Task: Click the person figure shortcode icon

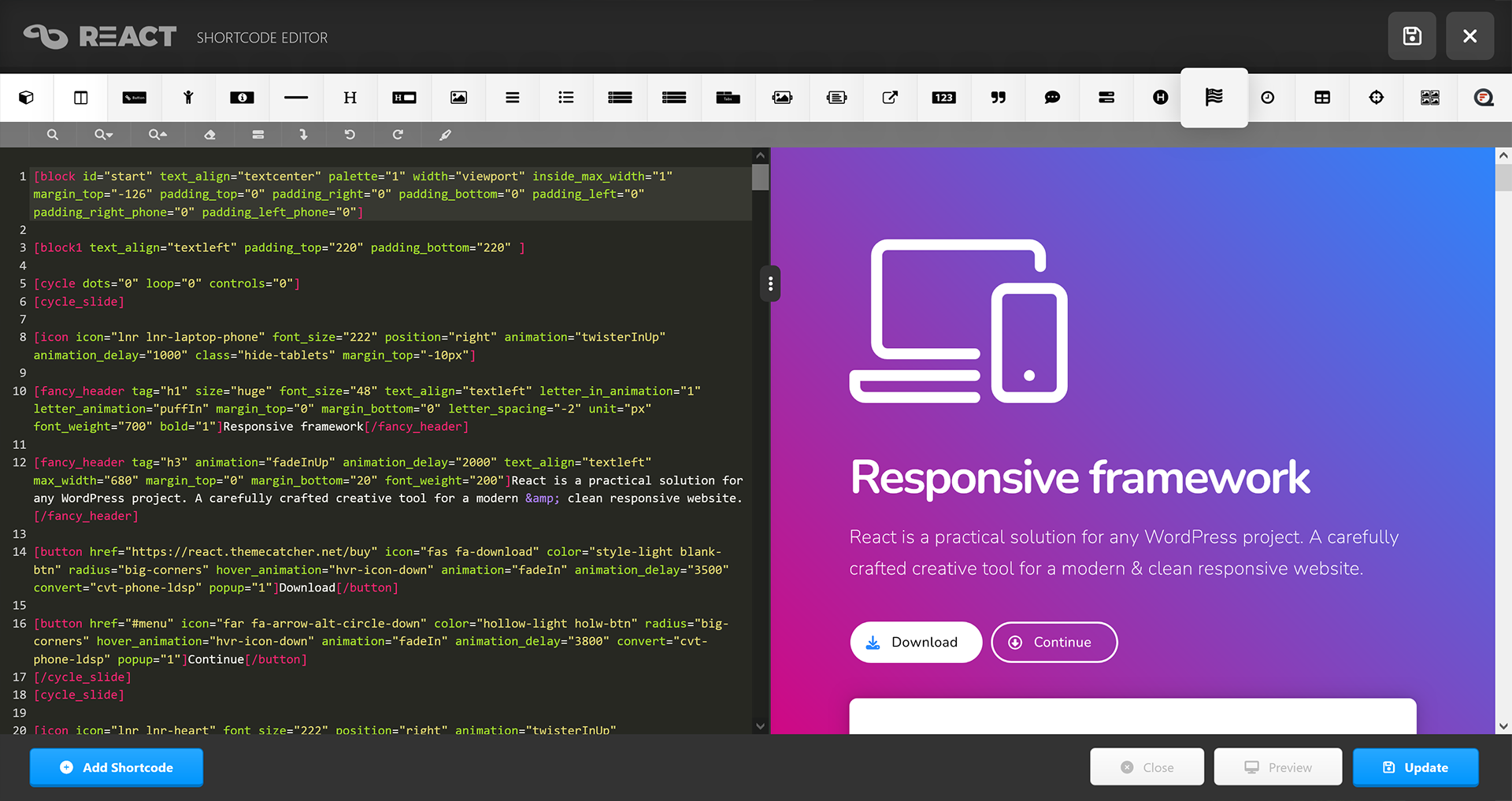Action: pyautogui.click(x=188, y=98)
